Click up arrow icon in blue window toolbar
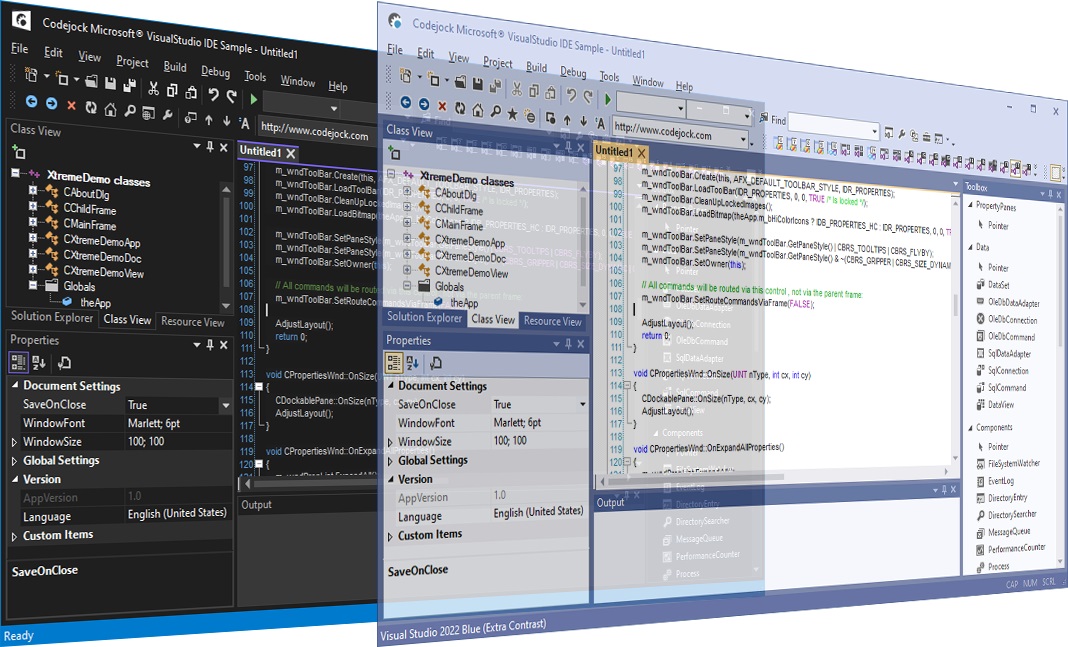 [567, 120]
